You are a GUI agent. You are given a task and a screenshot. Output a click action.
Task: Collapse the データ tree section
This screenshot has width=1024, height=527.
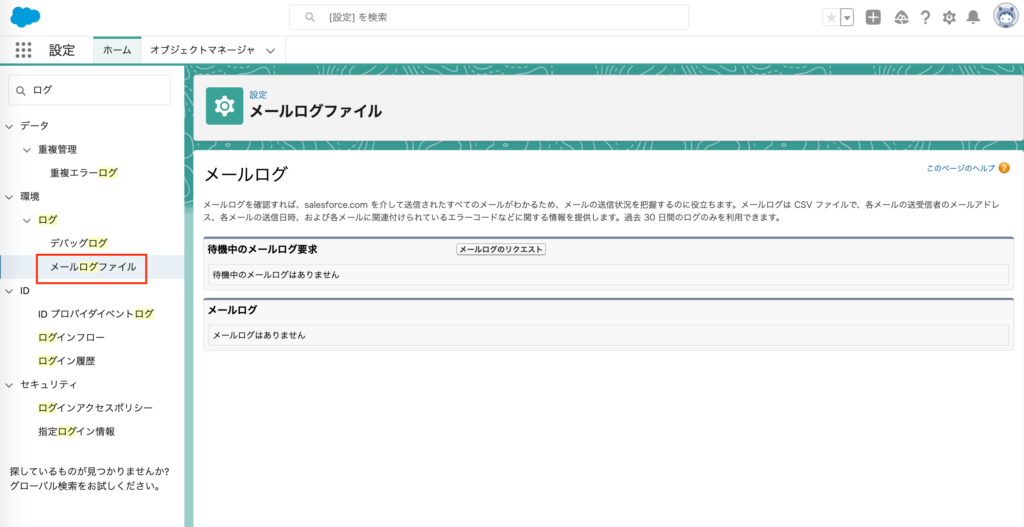click(x=10, y=125)
